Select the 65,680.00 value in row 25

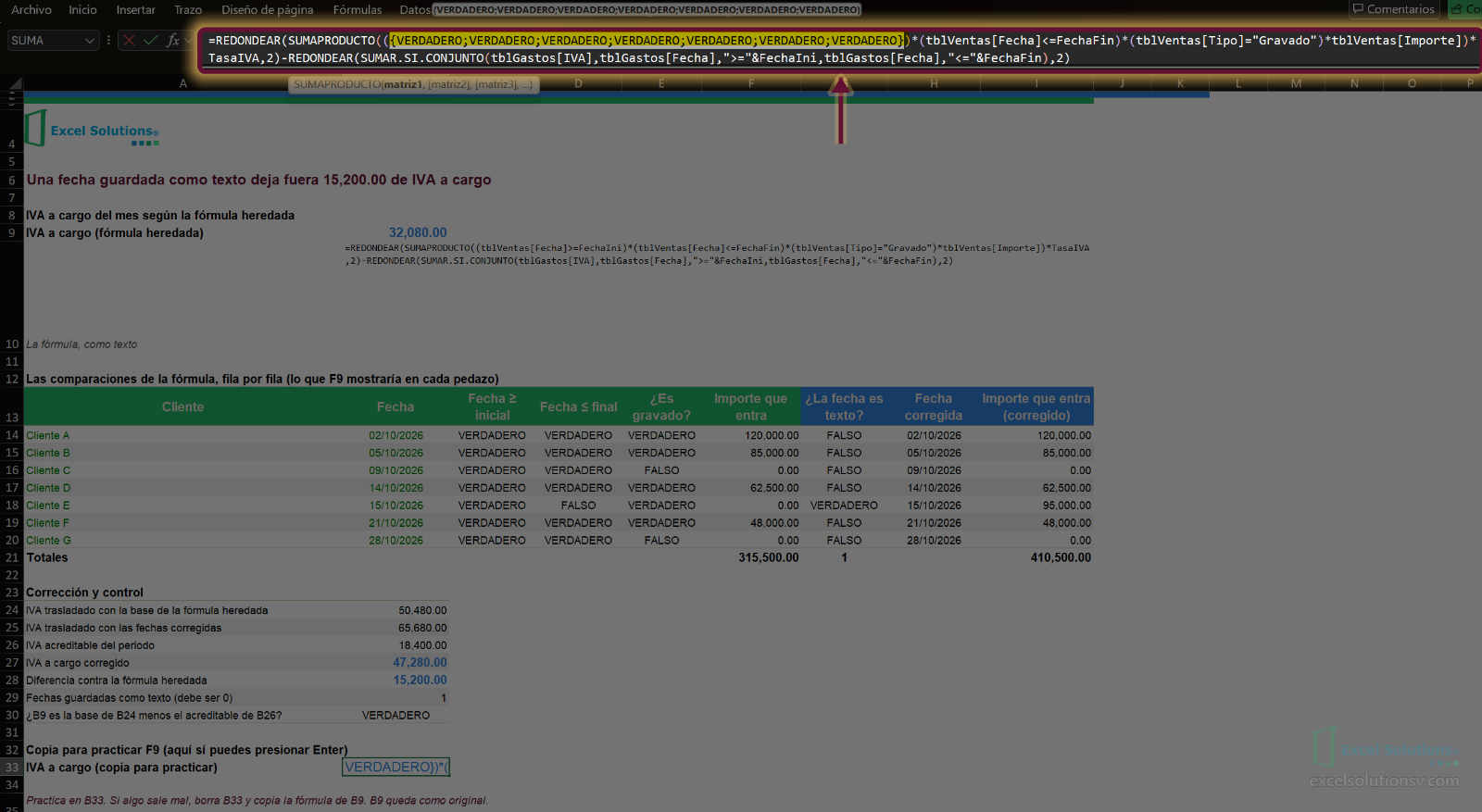(x=422, y=628)
